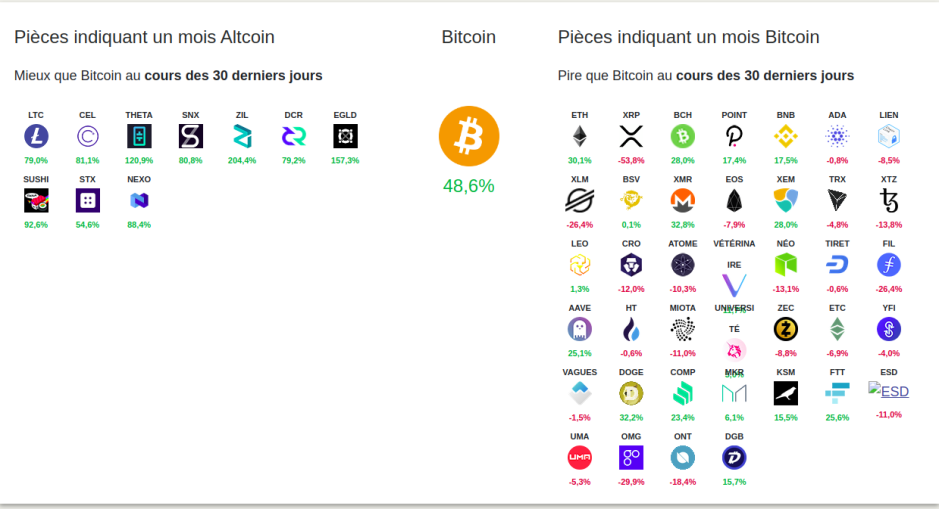
Task: Select the DigiByte DGB coin icon
Action: (x=734, y=458)
